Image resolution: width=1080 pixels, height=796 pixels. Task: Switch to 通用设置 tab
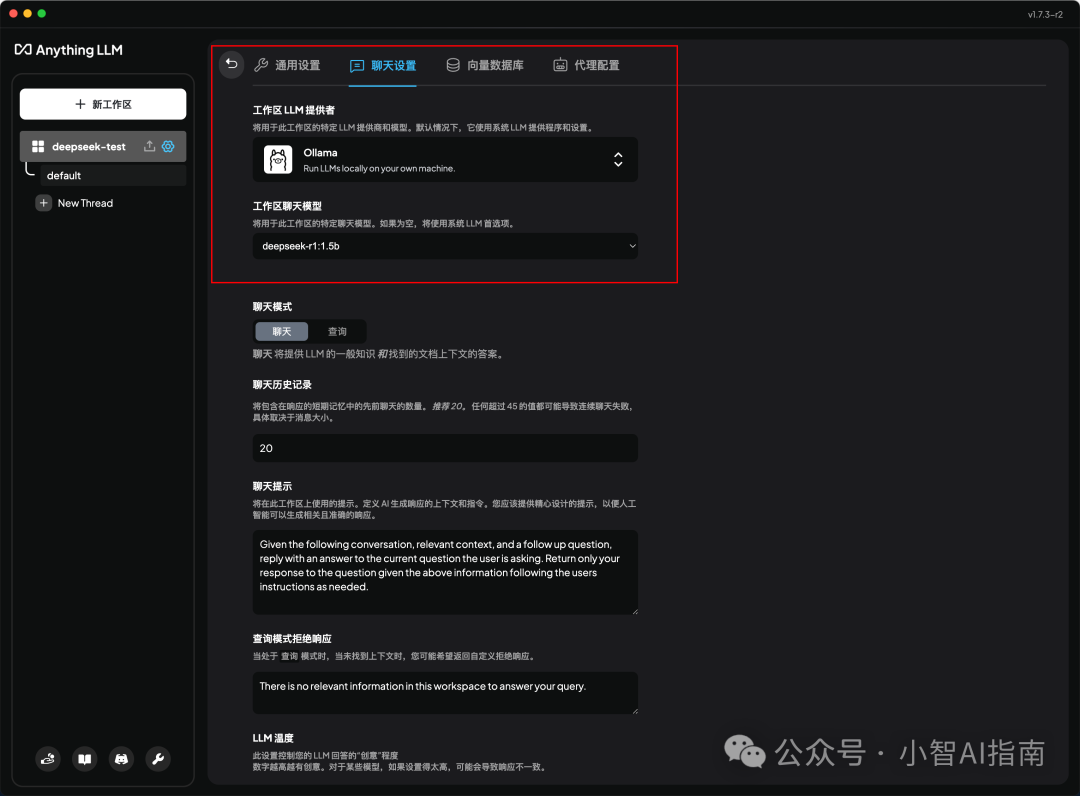pos(287,65)
